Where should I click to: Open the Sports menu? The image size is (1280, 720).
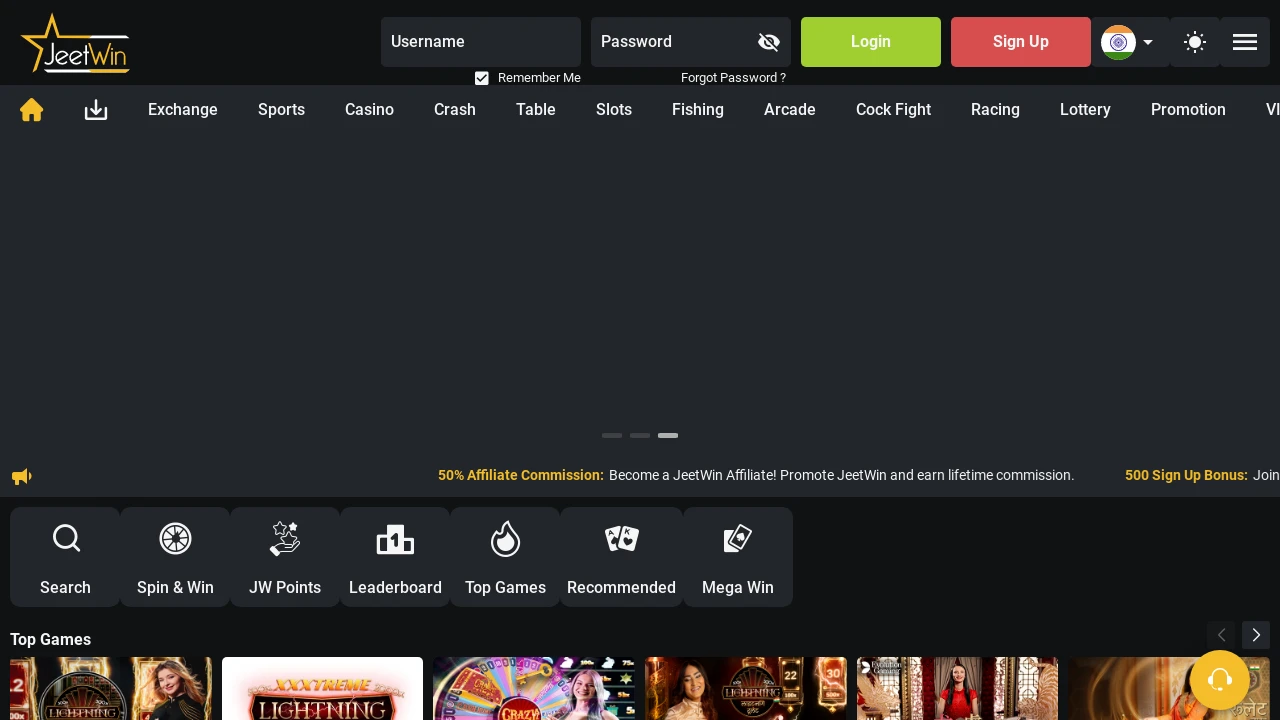281,110
